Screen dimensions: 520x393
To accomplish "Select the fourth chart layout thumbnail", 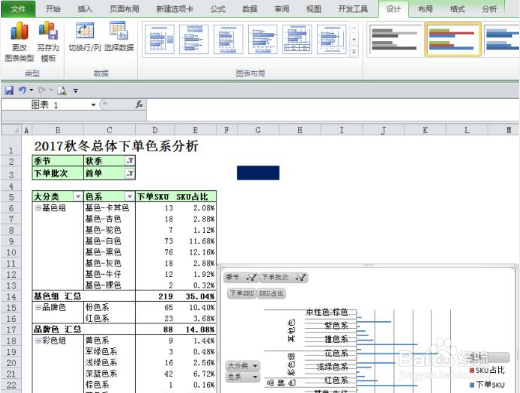I will coord(263,39).
